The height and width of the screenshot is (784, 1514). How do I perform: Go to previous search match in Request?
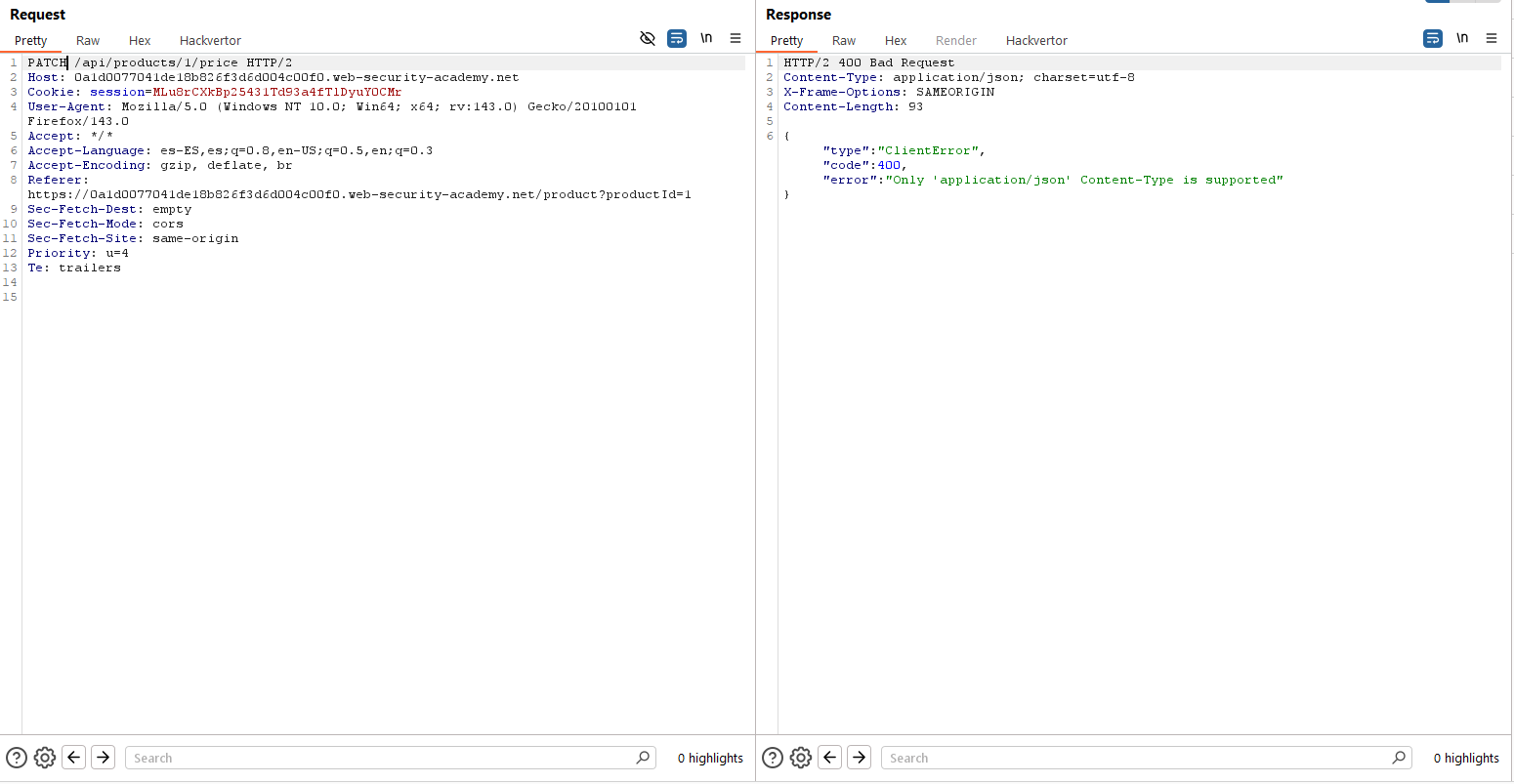click(x=74, y=758)
